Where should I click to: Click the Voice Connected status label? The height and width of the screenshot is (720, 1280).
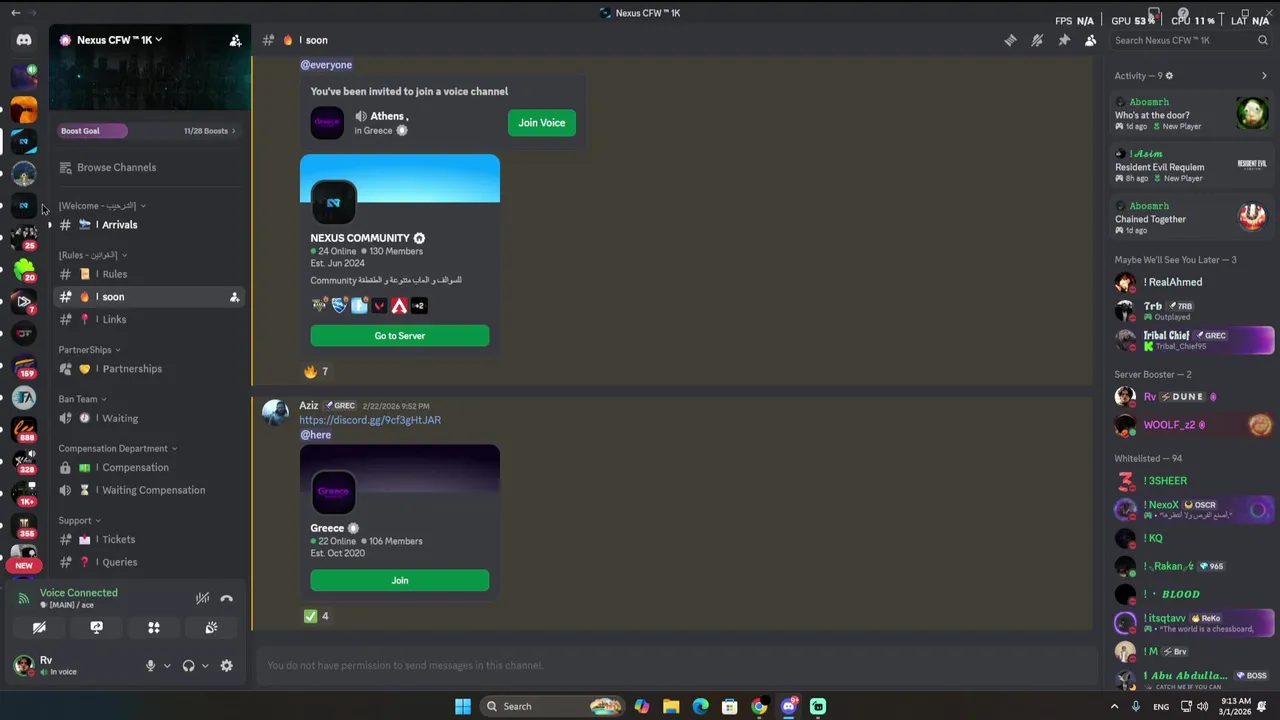(78, 593)
